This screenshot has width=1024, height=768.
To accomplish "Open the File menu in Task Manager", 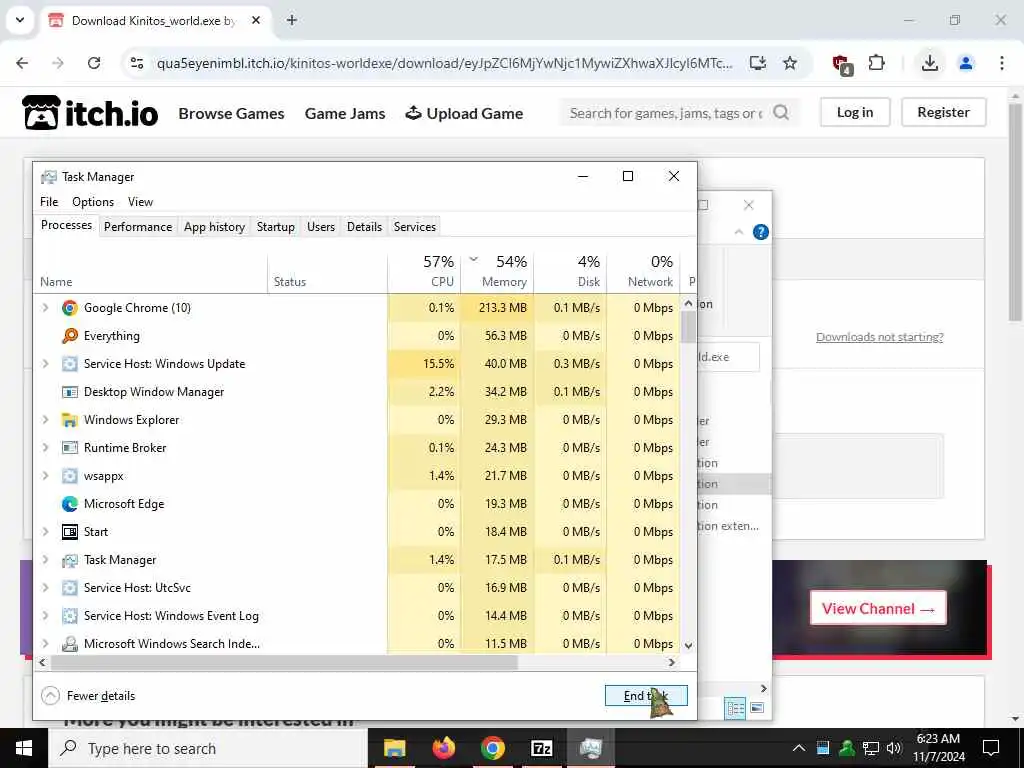I will (49, 202).
